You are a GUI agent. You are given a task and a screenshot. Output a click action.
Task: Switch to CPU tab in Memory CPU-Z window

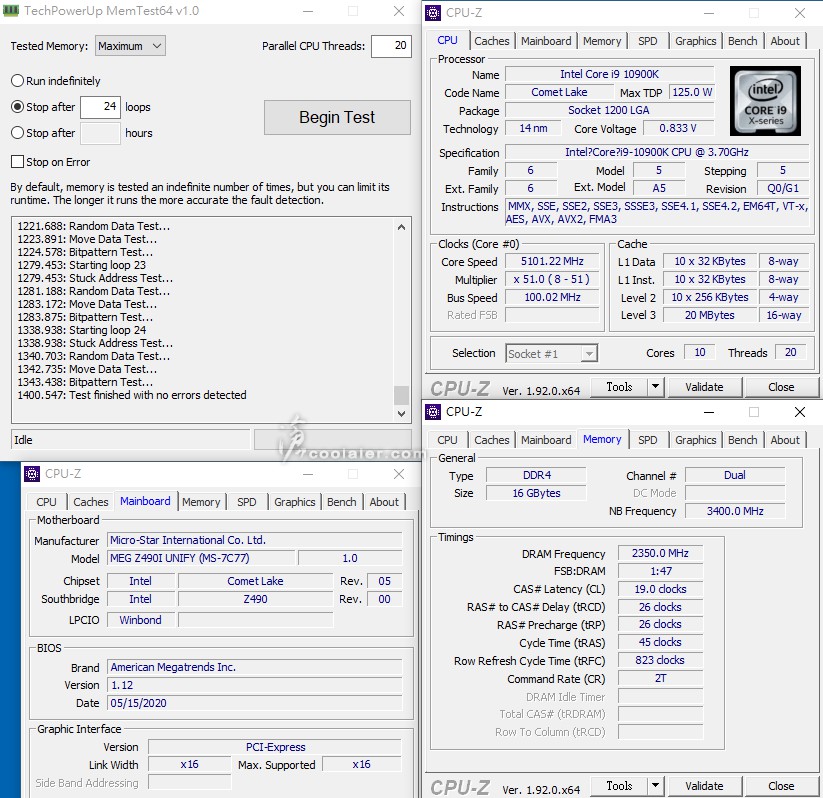click(447, 440)
